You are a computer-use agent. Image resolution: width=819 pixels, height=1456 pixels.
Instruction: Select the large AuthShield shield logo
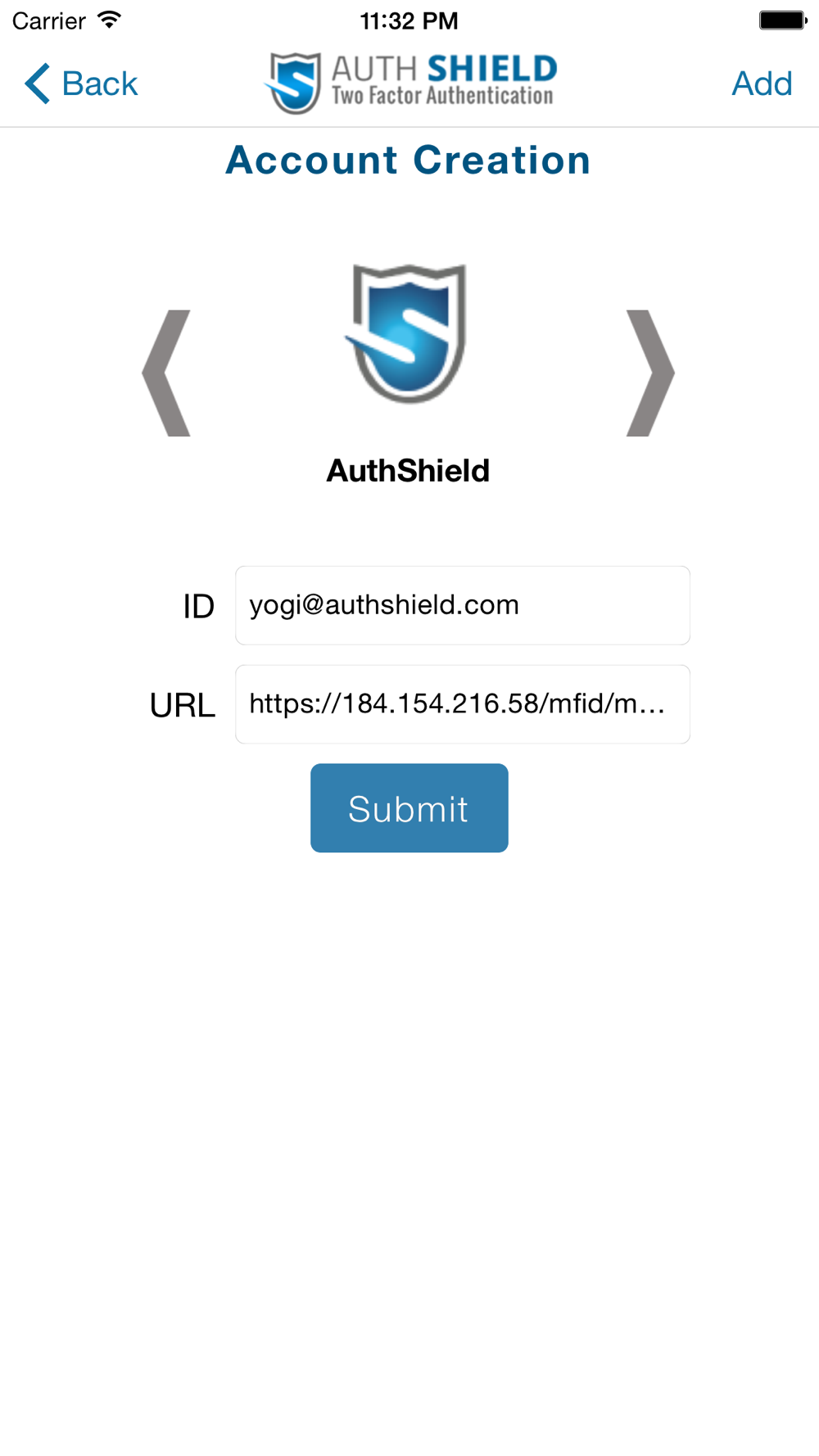coord(408,333)
